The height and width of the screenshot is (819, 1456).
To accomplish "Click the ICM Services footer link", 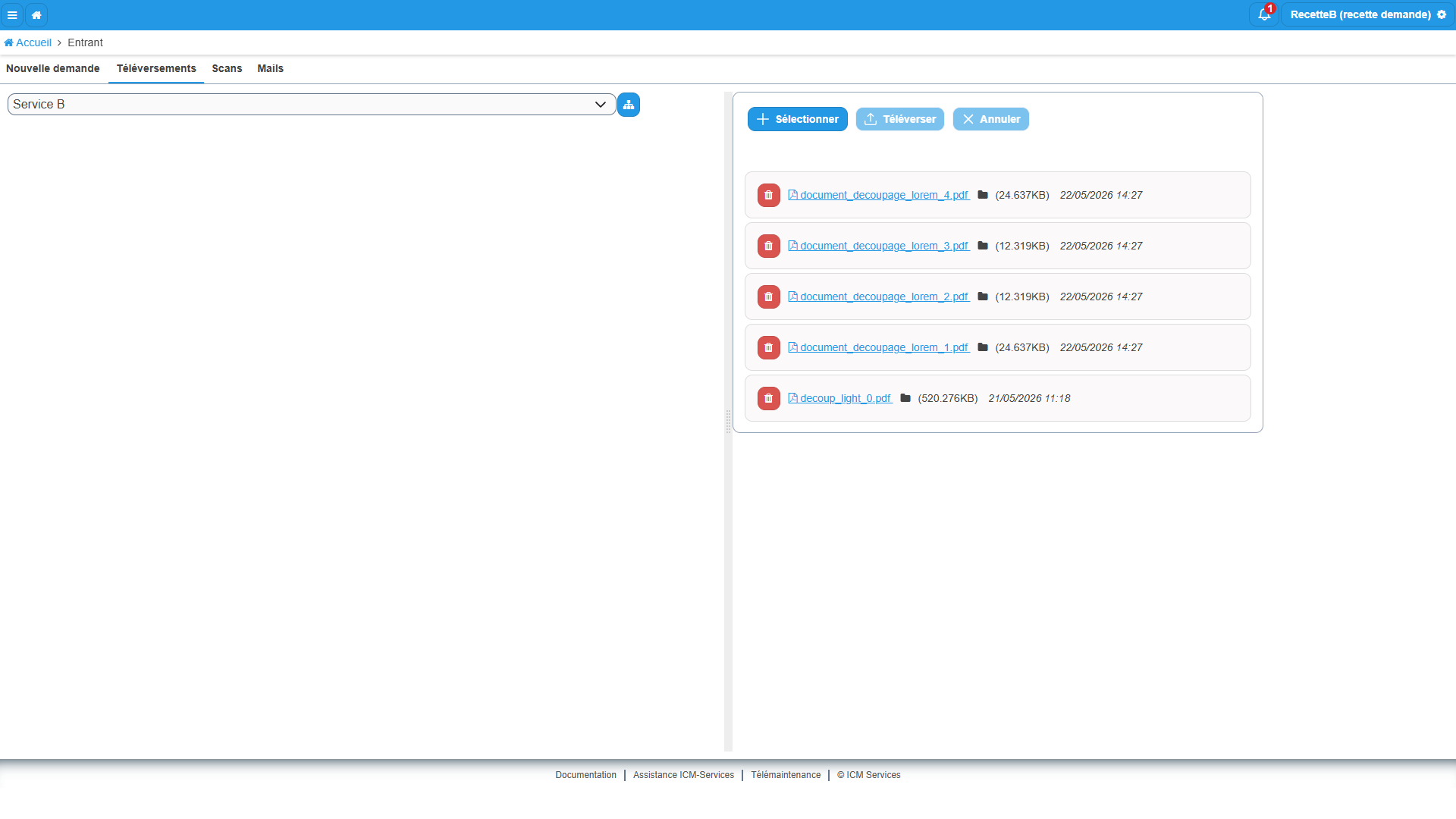I will click(x=868, y=775).
